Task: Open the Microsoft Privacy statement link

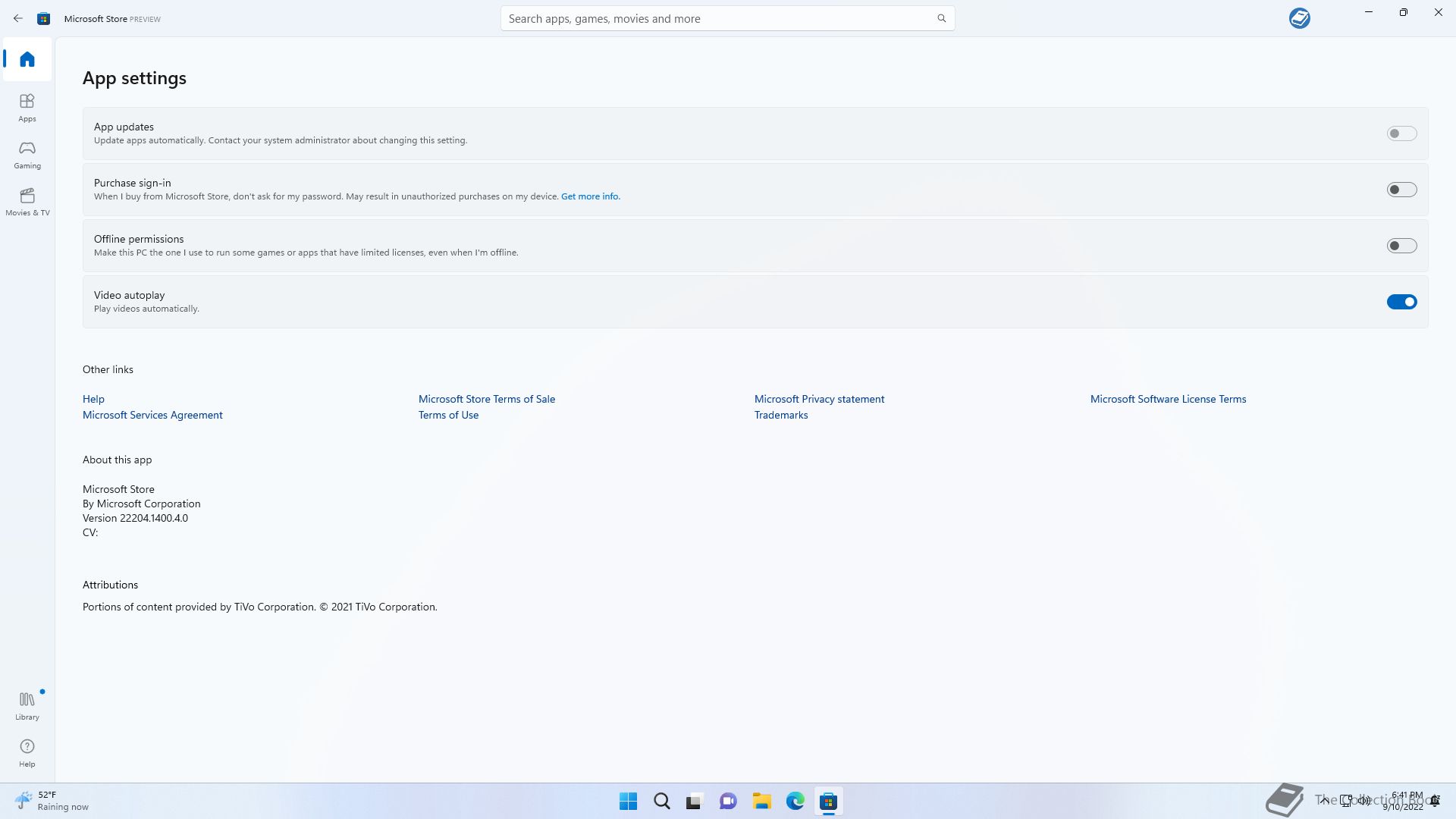Action: point(819,399)
